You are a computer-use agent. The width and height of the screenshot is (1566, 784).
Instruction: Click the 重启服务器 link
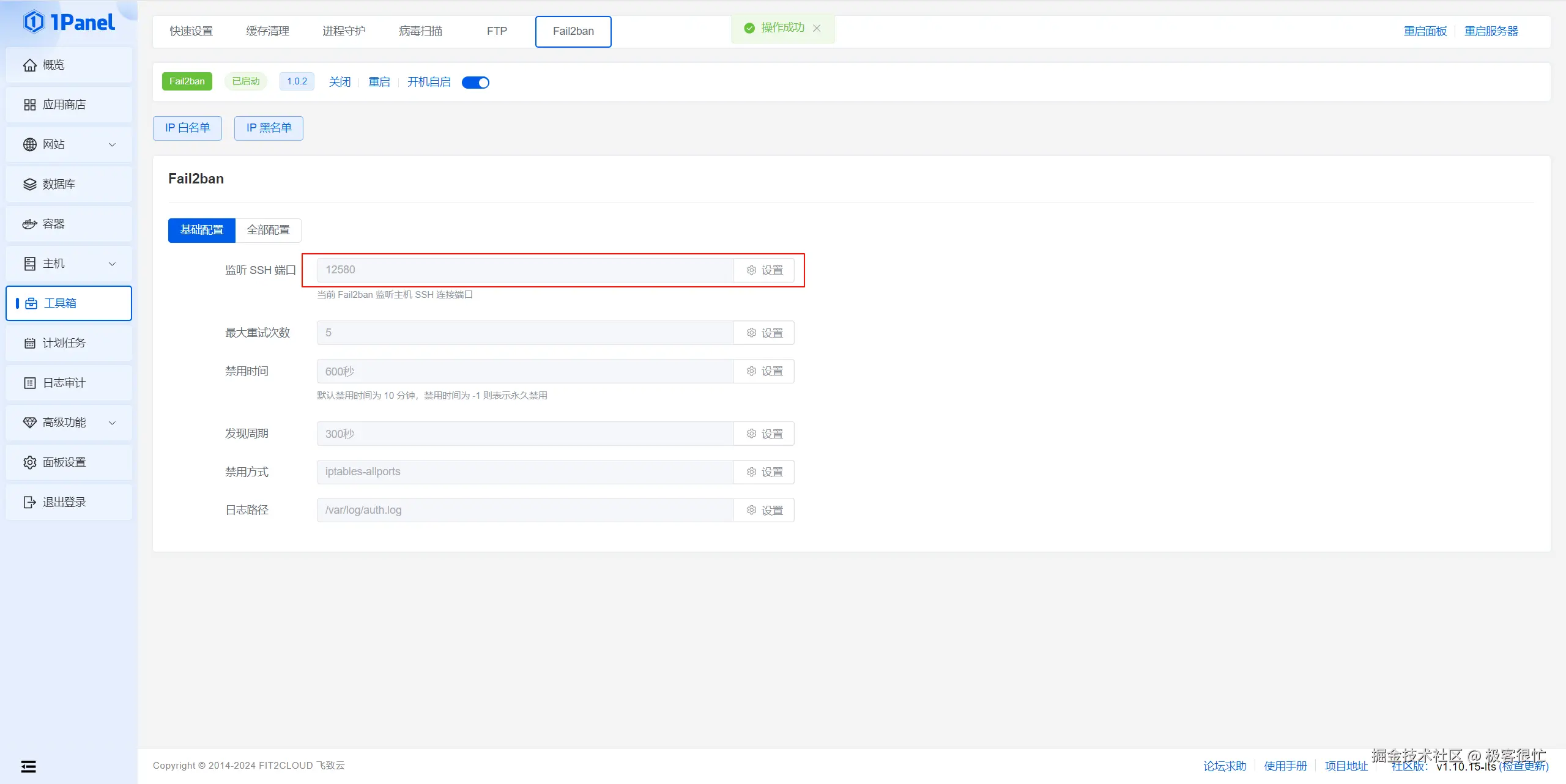click(1491, 31)
